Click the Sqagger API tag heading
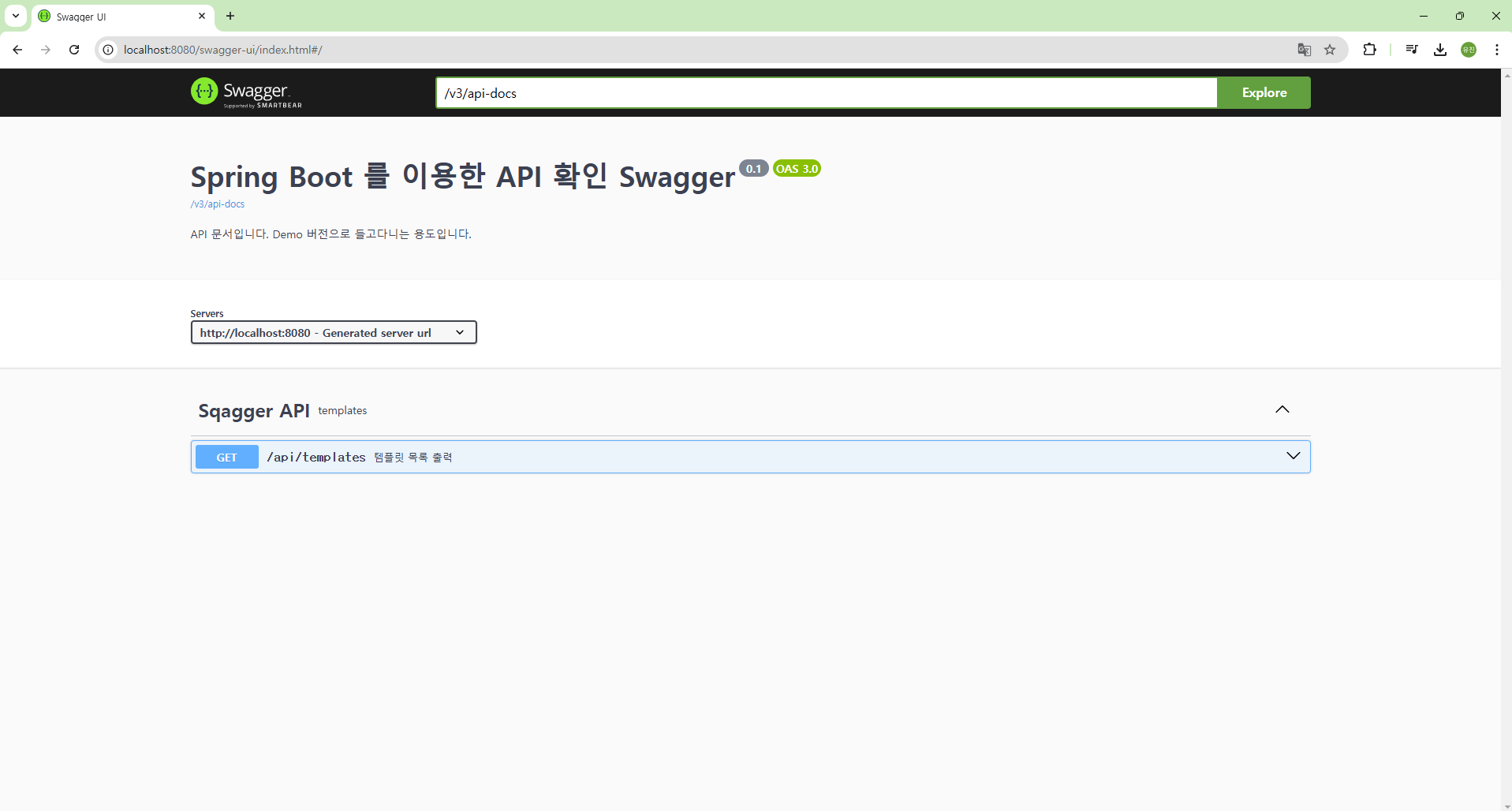 [254, 410]
